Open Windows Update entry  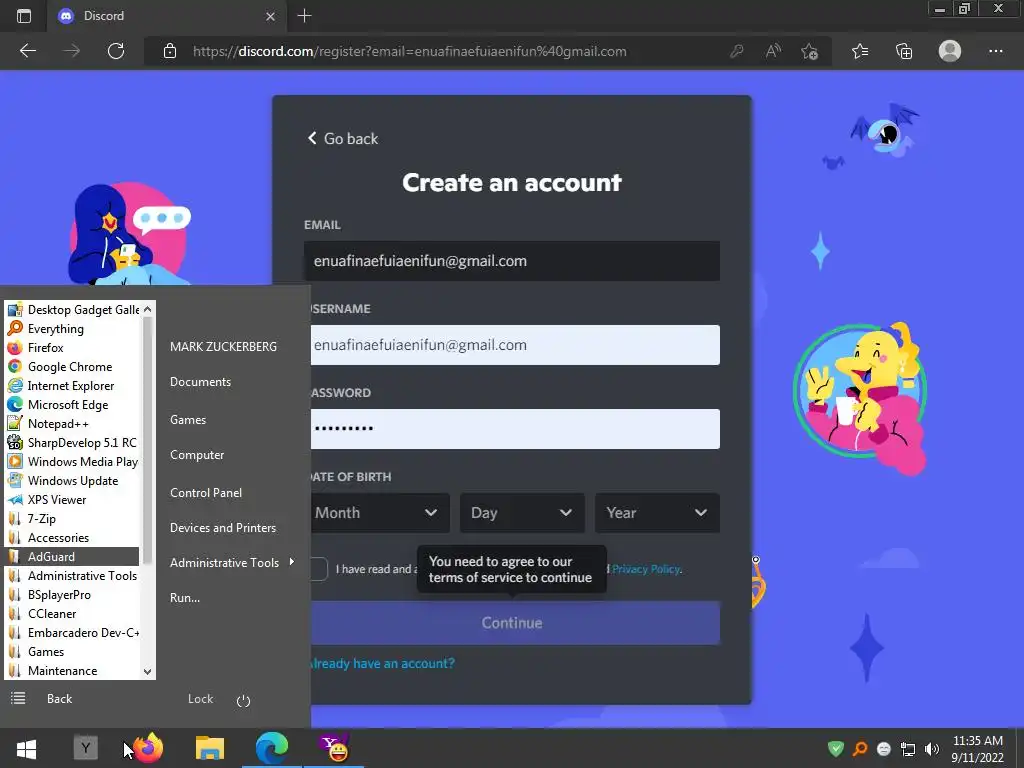pos(72,480)
